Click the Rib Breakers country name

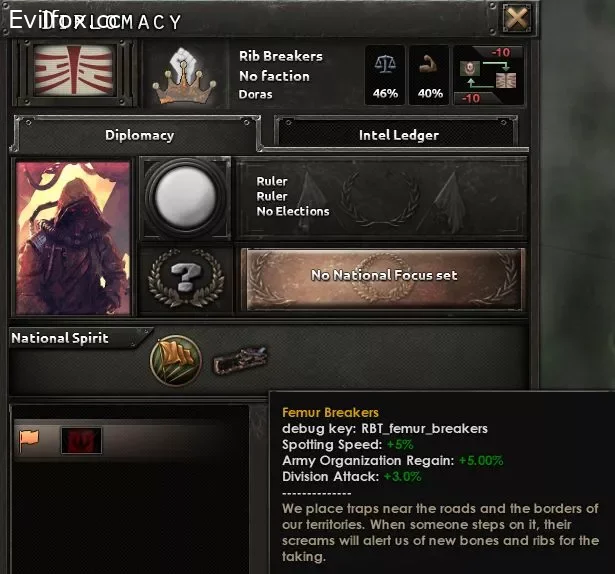coord(281,56)
